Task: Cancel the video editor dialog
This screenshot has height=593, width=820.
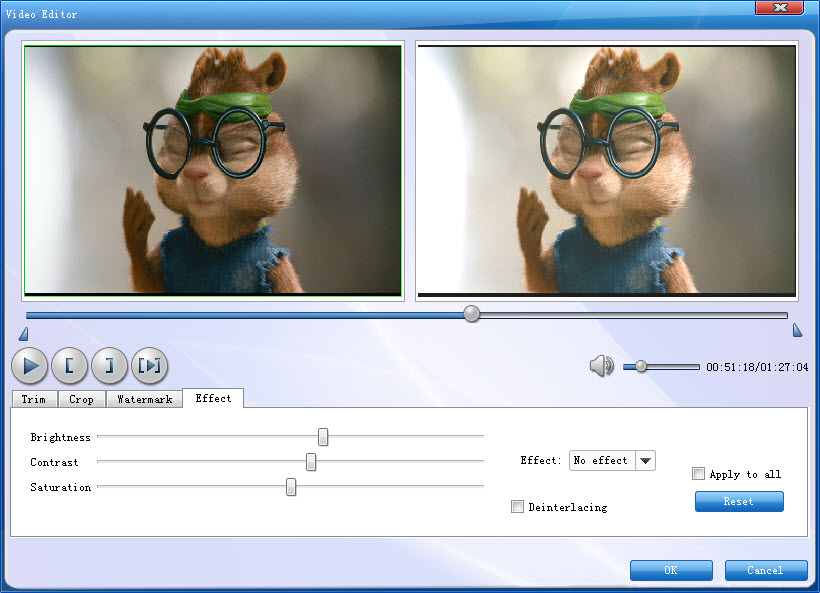Action: pos(766,570)
